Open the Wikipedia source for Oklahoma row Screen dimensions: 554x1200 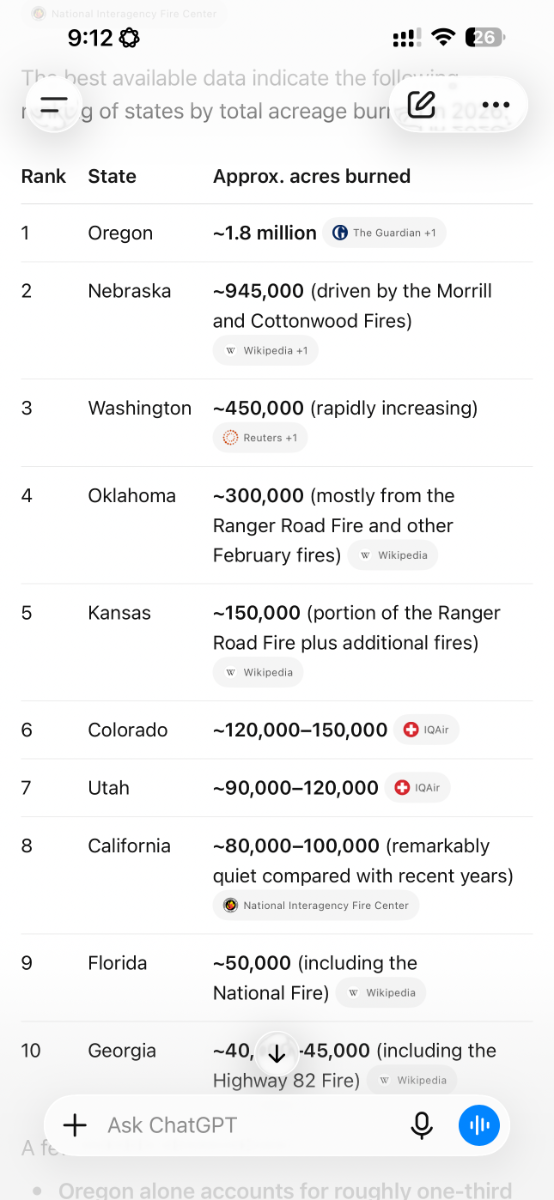pos(393,555)
